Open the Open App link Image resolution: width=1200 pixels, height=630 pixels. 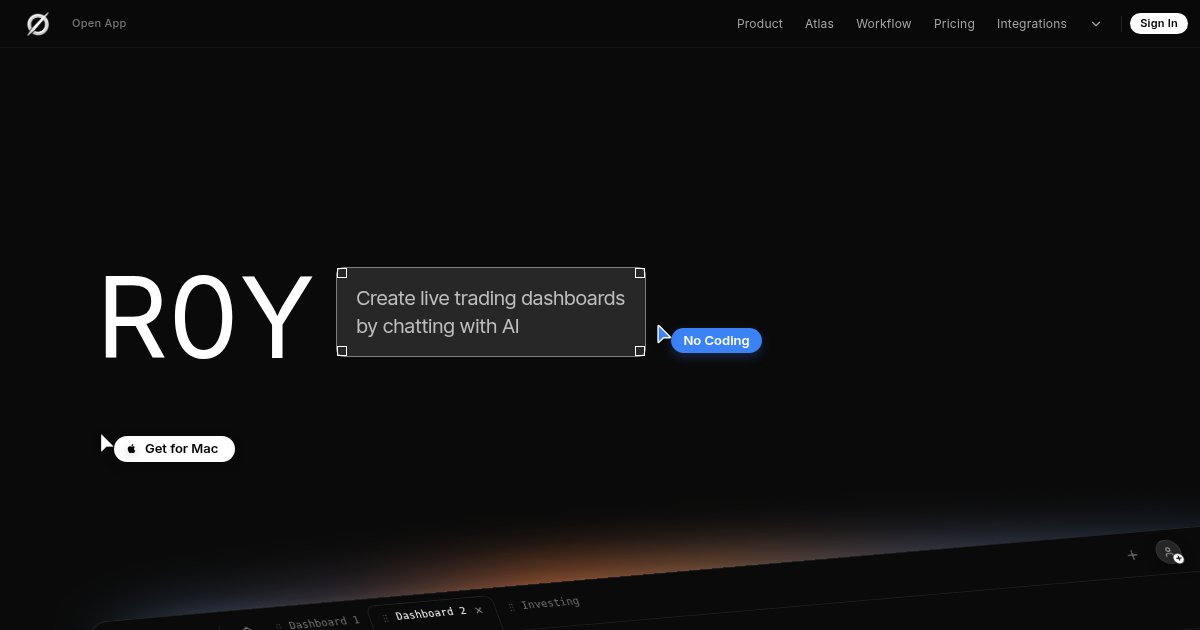coord(99,24)
